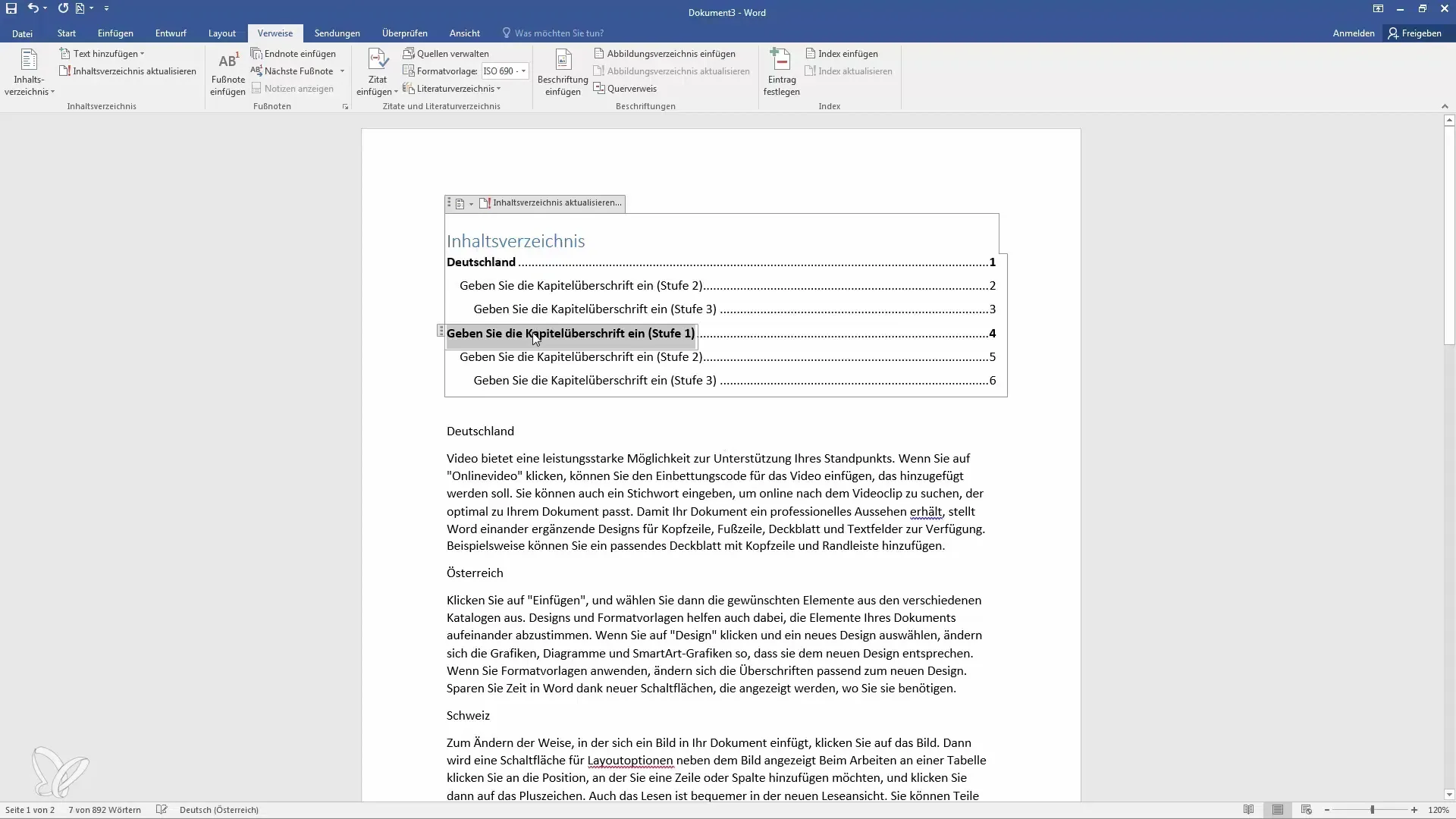
Task: Click the proofing status icon in status bar
Action: [162, 810]
